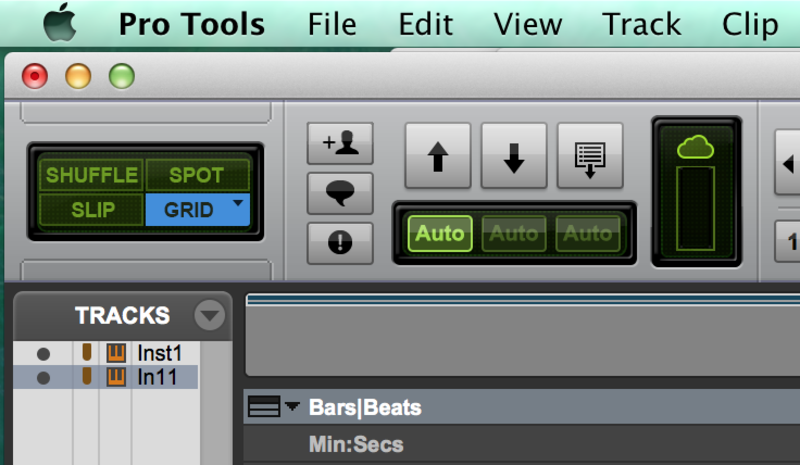
Task: Select the Inst1 track name
Action: tap(160, 353)
